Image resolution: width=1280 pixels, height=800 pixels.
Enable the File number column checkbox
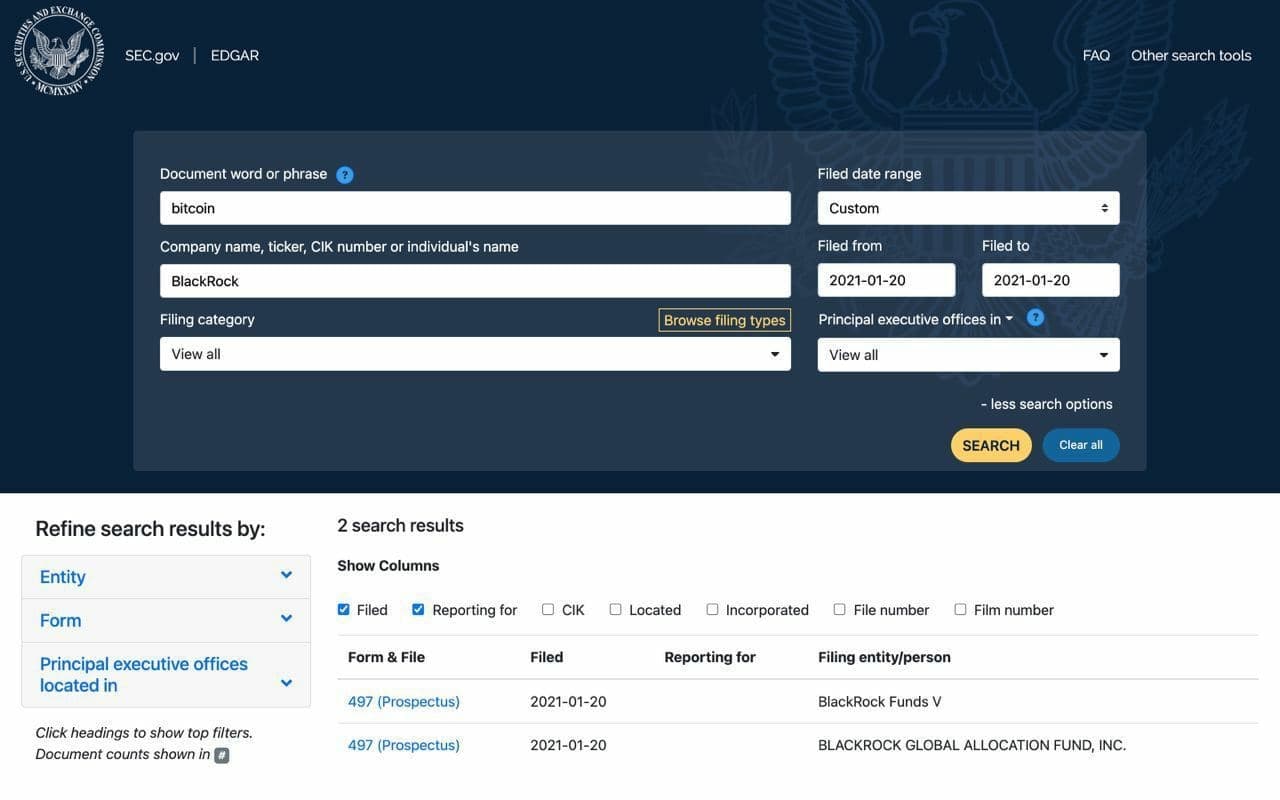pyautogui.click(x=840, y=610)
